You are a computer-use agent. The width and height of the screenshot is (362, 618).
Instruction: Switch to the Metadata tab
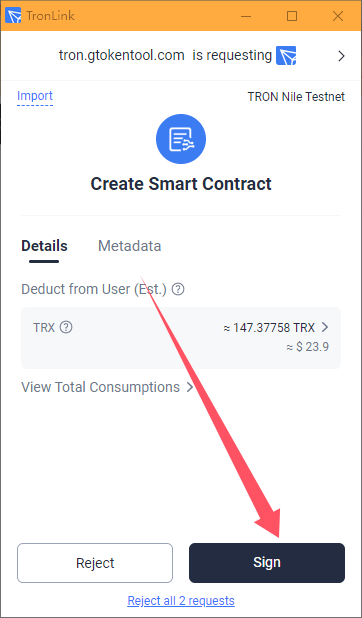tap(129, 246)
